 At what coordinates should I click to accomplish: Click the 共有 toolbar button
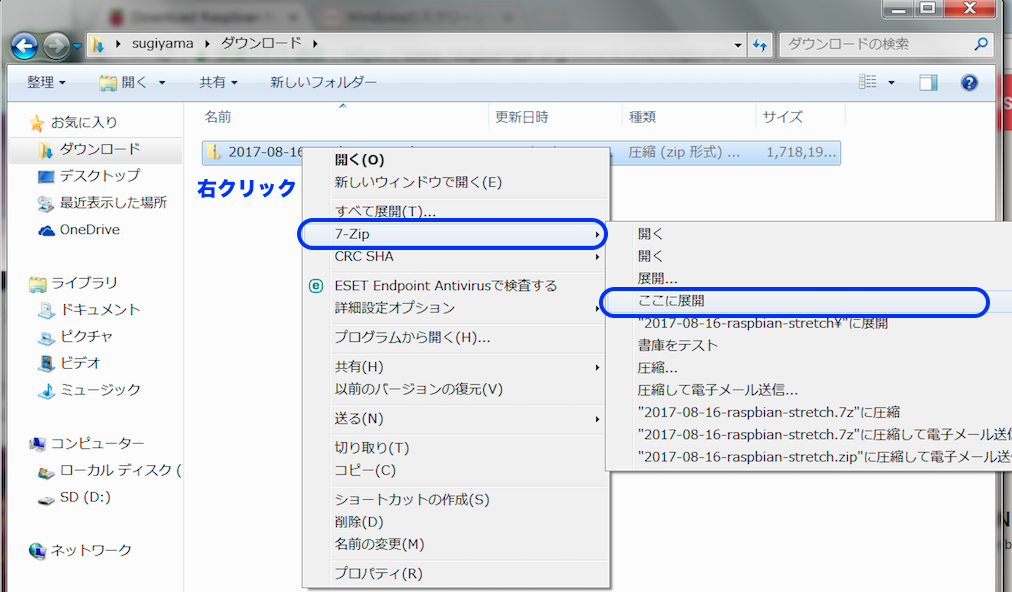218,83
